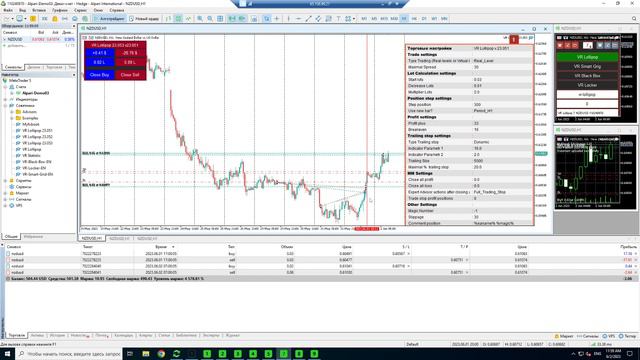Screen dimensions: 640x360
Task: Switch timeframe to W1
Action: pos(434,18)
